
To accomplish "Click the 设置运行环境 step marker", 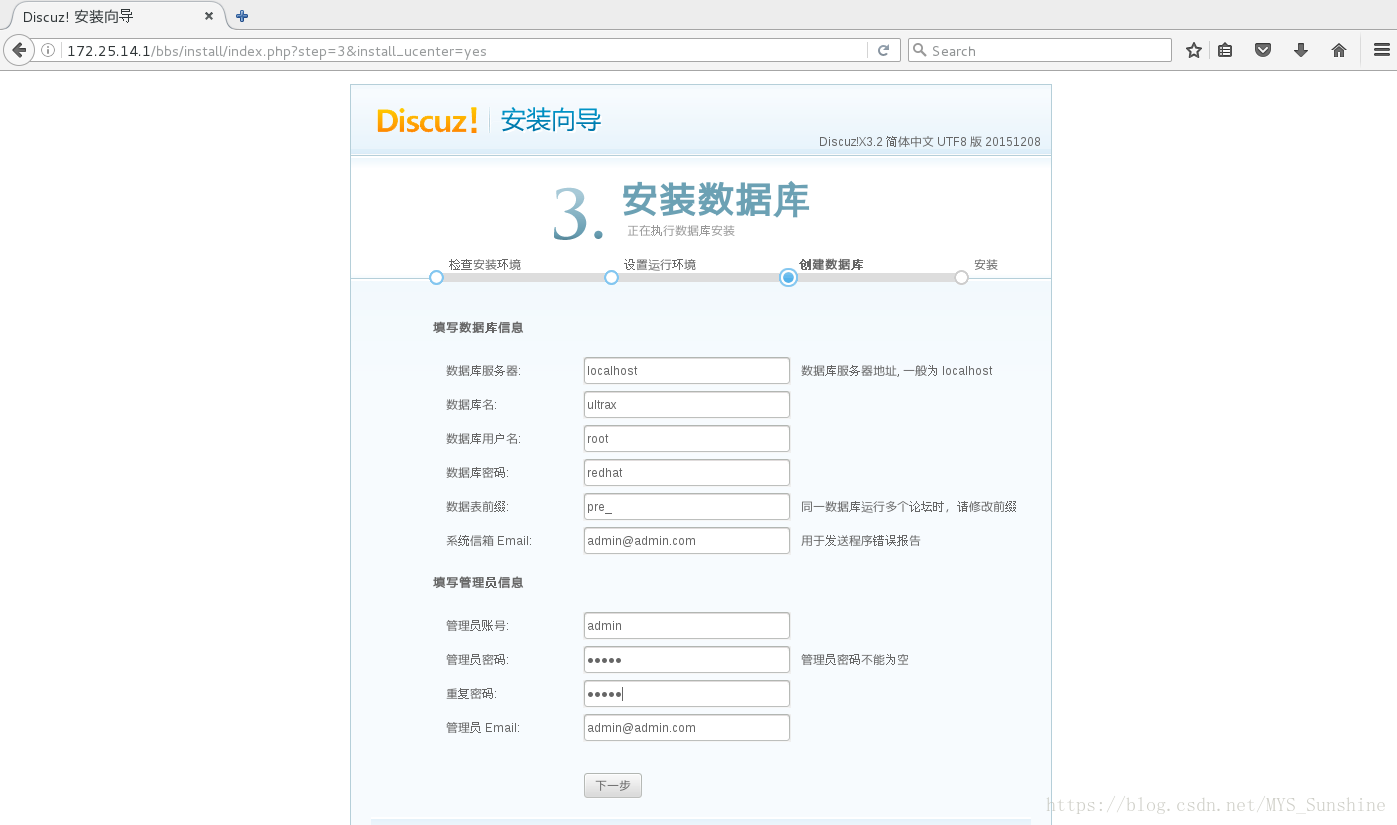I will coord(611,277).
